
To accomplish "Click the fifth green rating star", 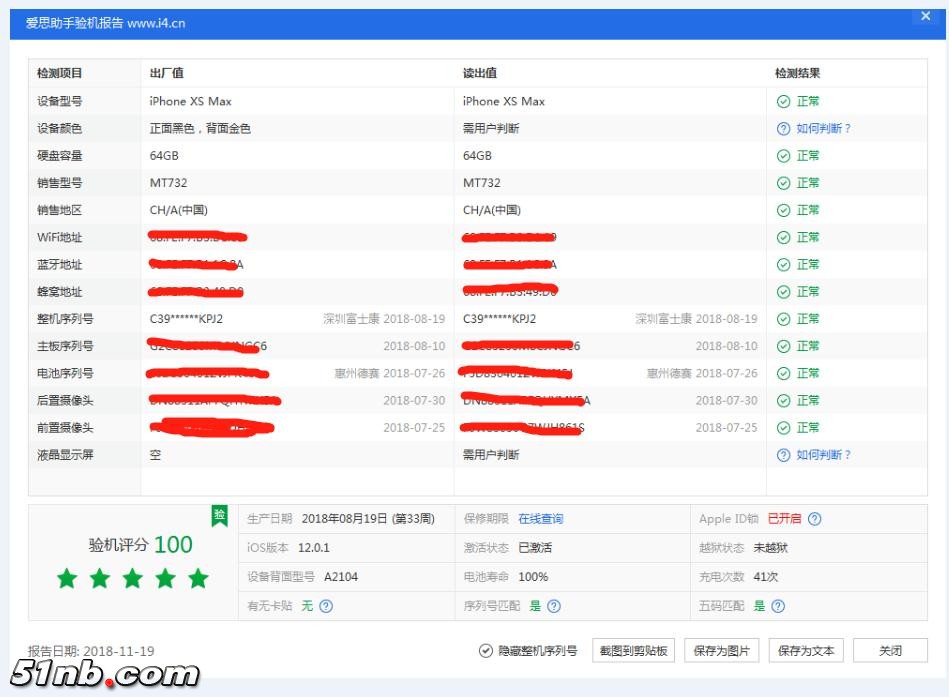I will point(198,578).
